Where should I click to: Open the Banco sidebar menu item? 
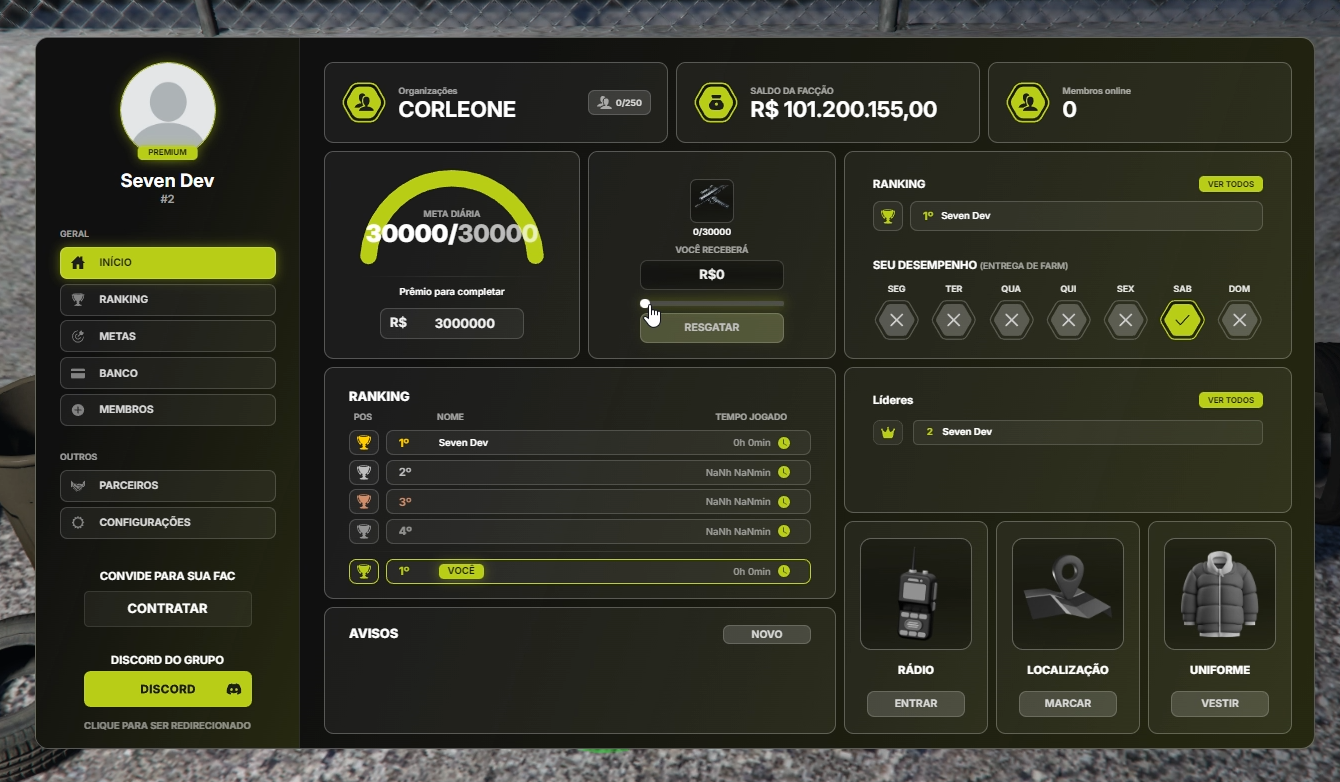[x=167, y=373]
